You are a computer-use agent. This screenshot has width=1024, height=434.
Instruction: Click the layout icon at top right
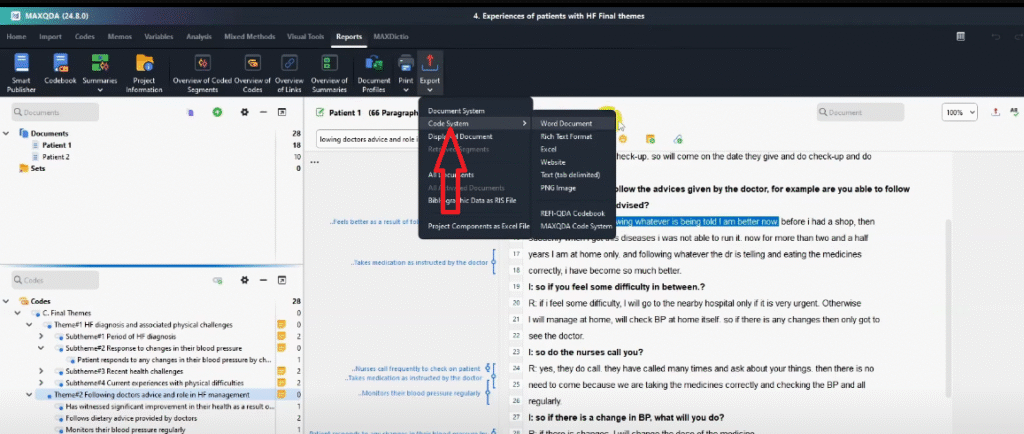tap(961, 37)
